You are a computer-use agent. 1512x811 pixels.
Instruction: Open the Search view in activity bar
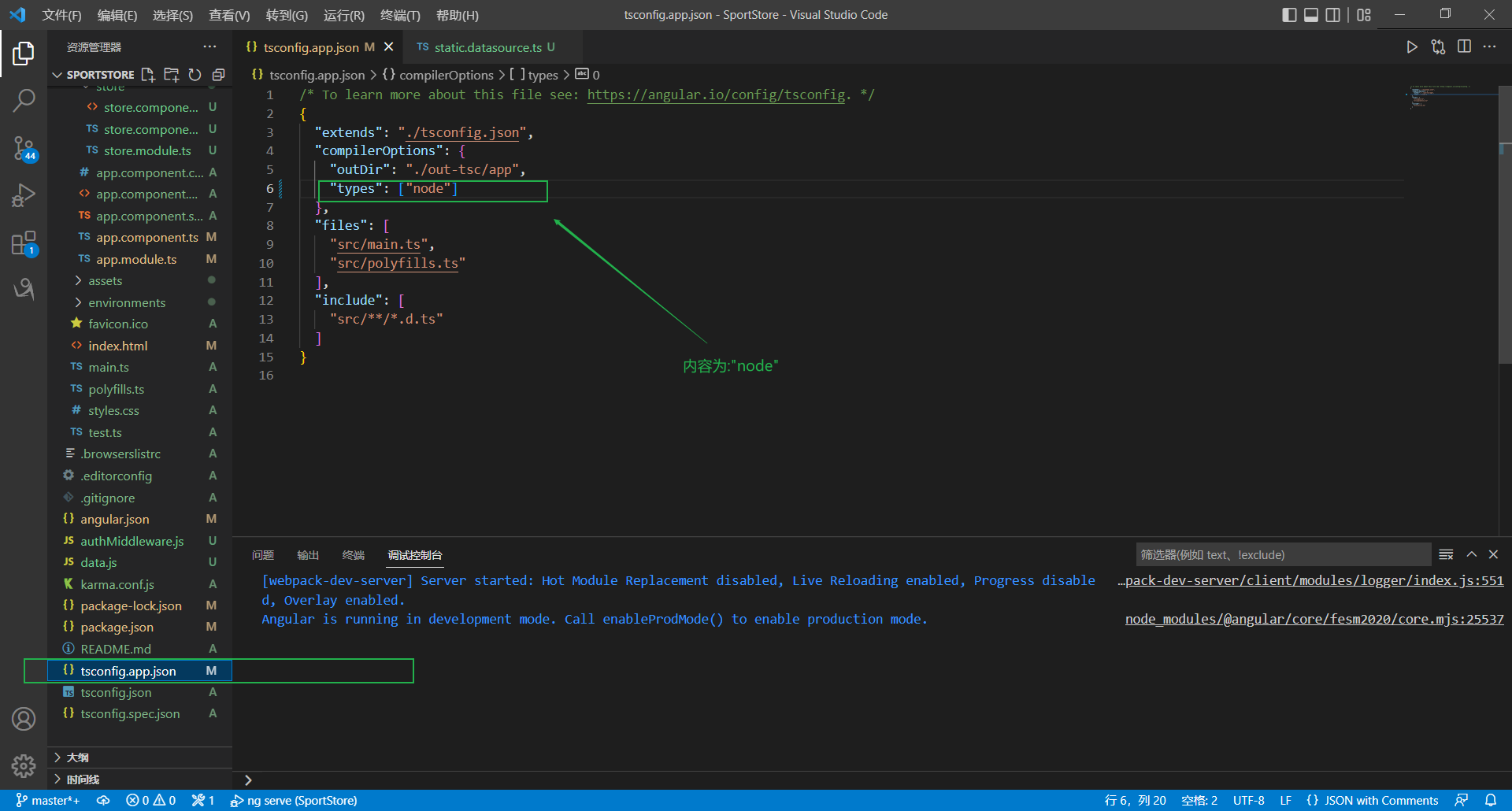pos(24,100)
